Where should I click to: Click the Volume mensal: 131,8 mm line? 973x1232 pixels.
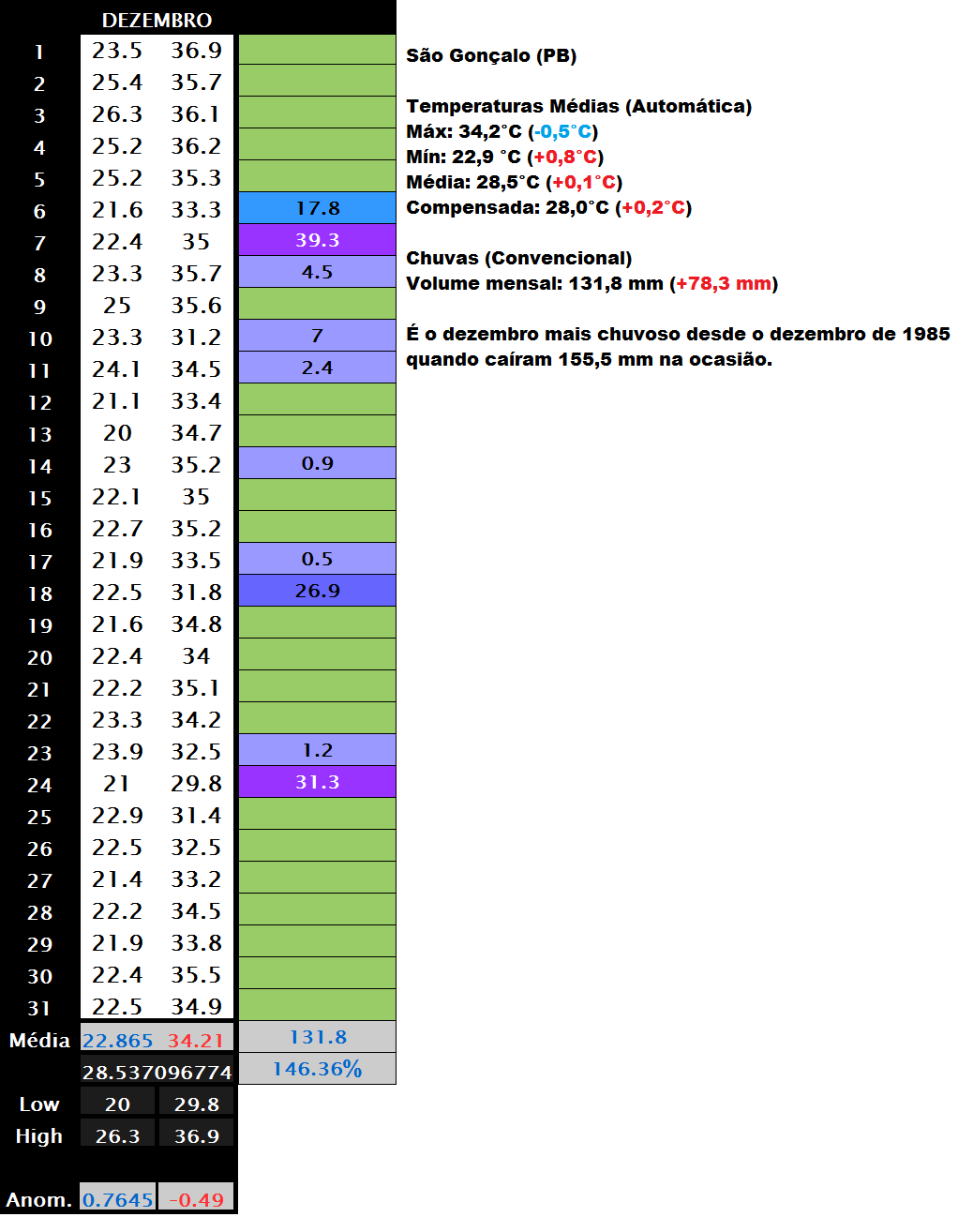(x=591, y=283)
